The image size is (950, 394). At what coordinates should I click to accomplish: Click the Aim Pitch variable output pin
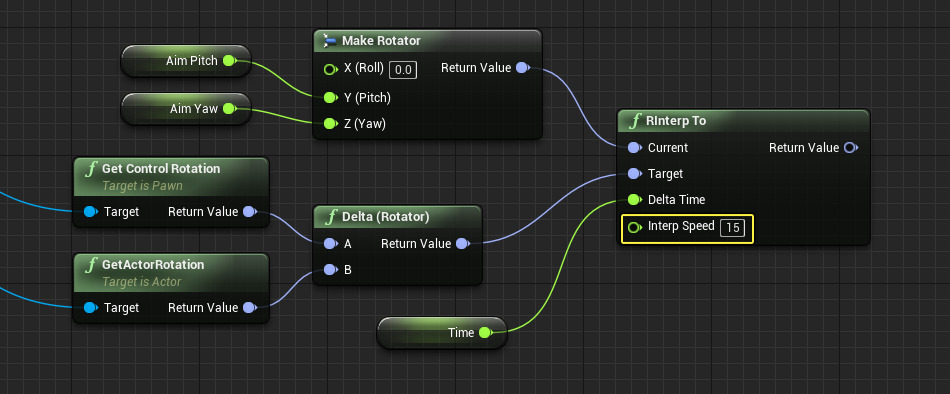[229, 61]
